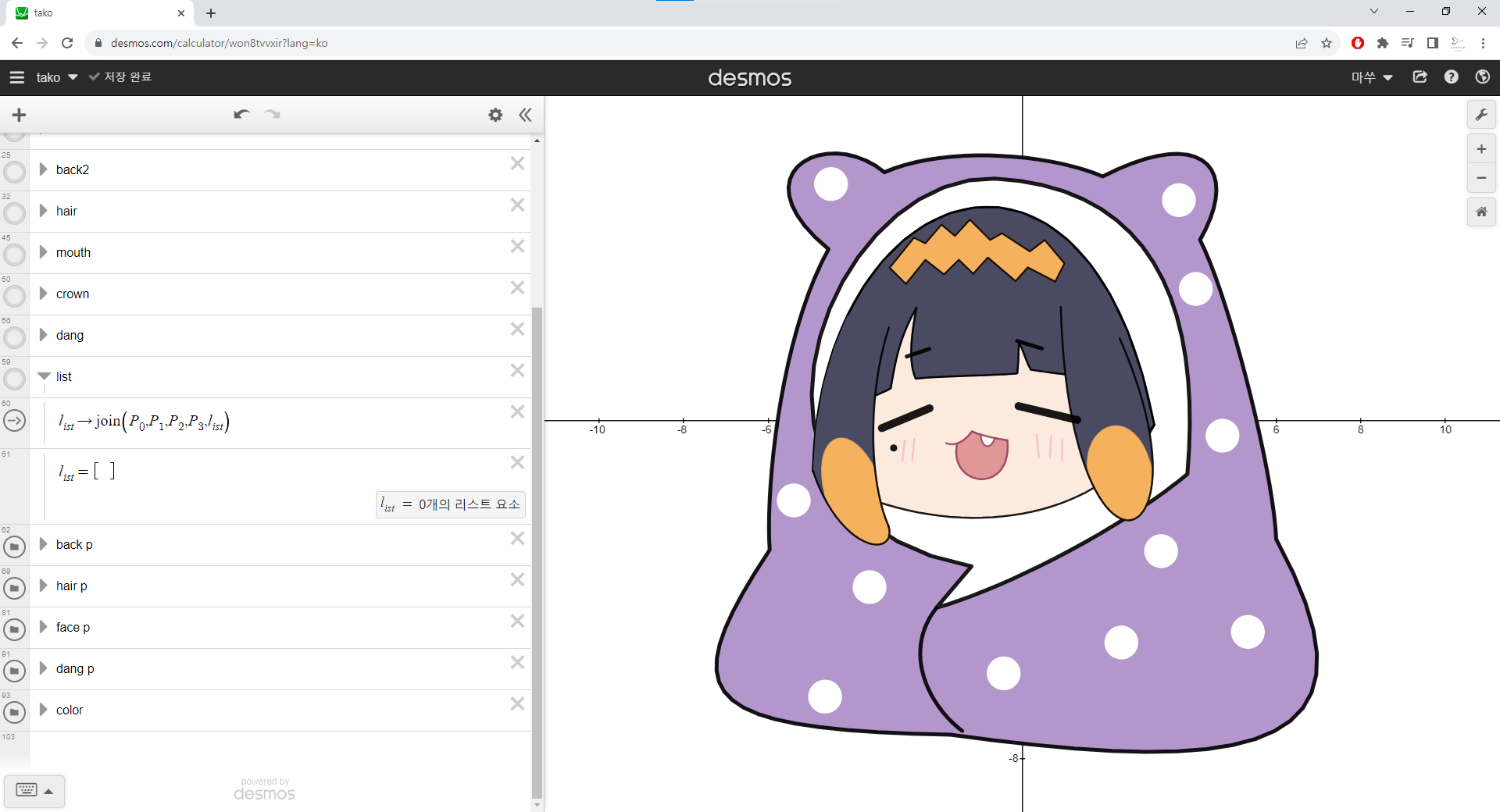Collapse the list folder
This screenshot has height=812, width=1500.
[x=44, y=376]
